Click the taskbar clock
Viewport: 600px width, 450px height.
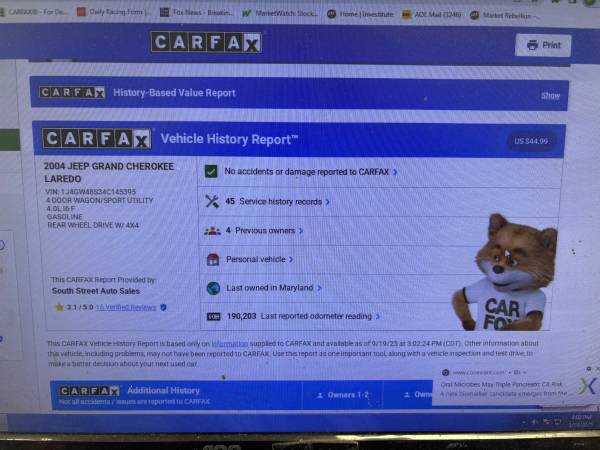[x=580, y=421]
